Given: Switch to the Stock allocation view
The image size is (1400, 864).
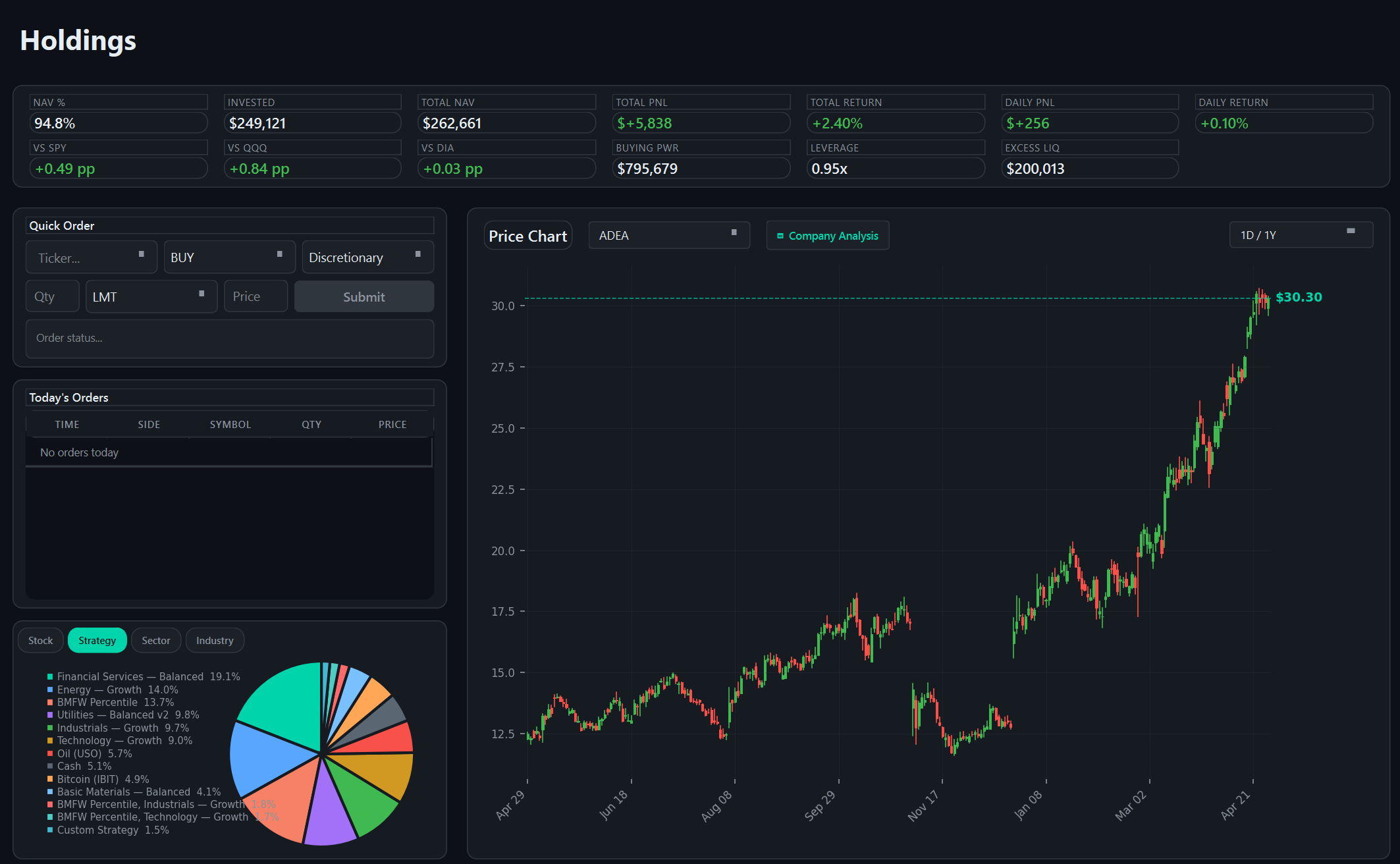Looking at the screenshot, I should (40, 639).
